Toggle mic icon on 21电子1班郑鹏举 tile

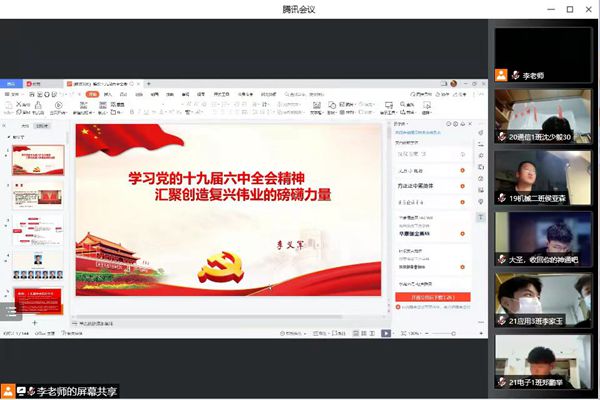(503, 381)
